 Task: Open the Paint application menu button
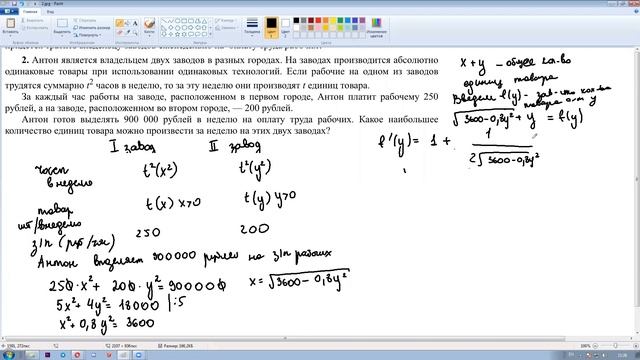coord(9,11)
